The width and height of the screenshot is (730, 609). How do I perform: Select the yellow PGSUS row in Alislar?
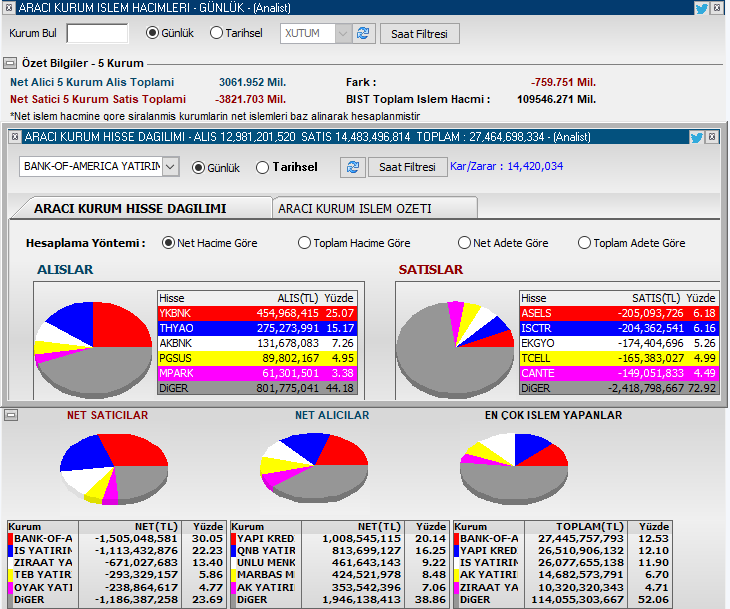pyautogui.click(x=257, y=358)
